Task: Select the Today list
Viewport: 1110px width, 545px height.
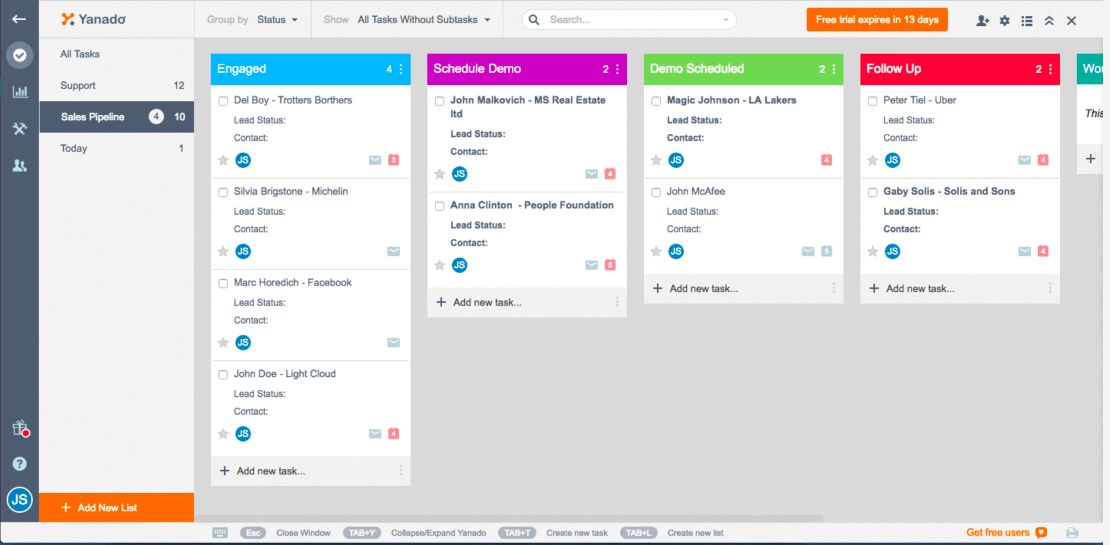Action: (116, 149)
